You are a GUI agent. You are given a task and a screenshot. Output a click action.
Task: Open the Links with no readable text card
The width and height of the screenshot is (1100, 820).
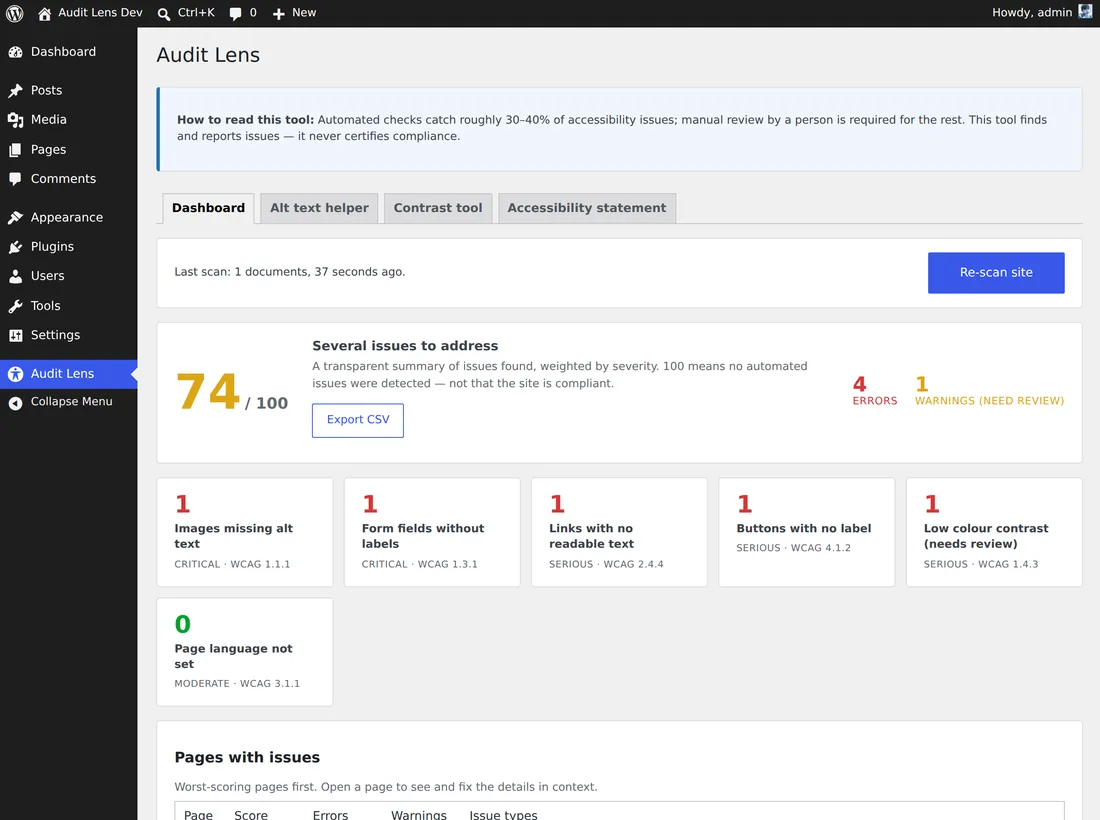619,532
